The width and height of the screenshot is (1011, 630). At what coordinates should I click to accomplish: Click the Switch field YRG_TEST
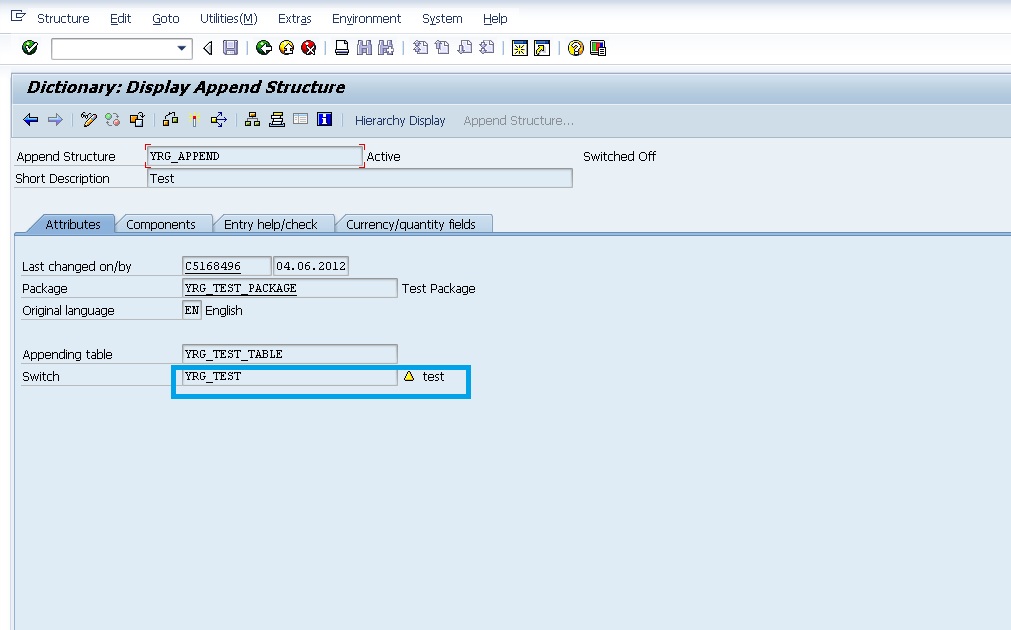pyautogui.click(x=290, y=376)
